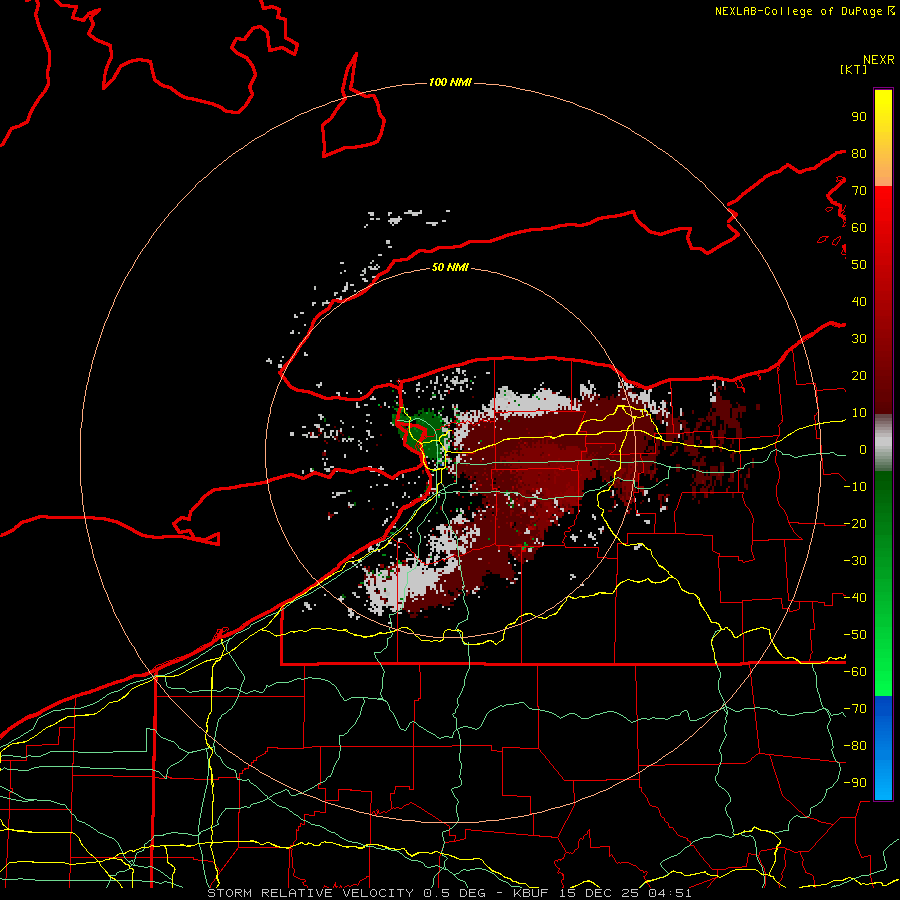900x900 pixels.
Task: Click the -40 value on velocity scale
Action: click(x=855, y=598)
